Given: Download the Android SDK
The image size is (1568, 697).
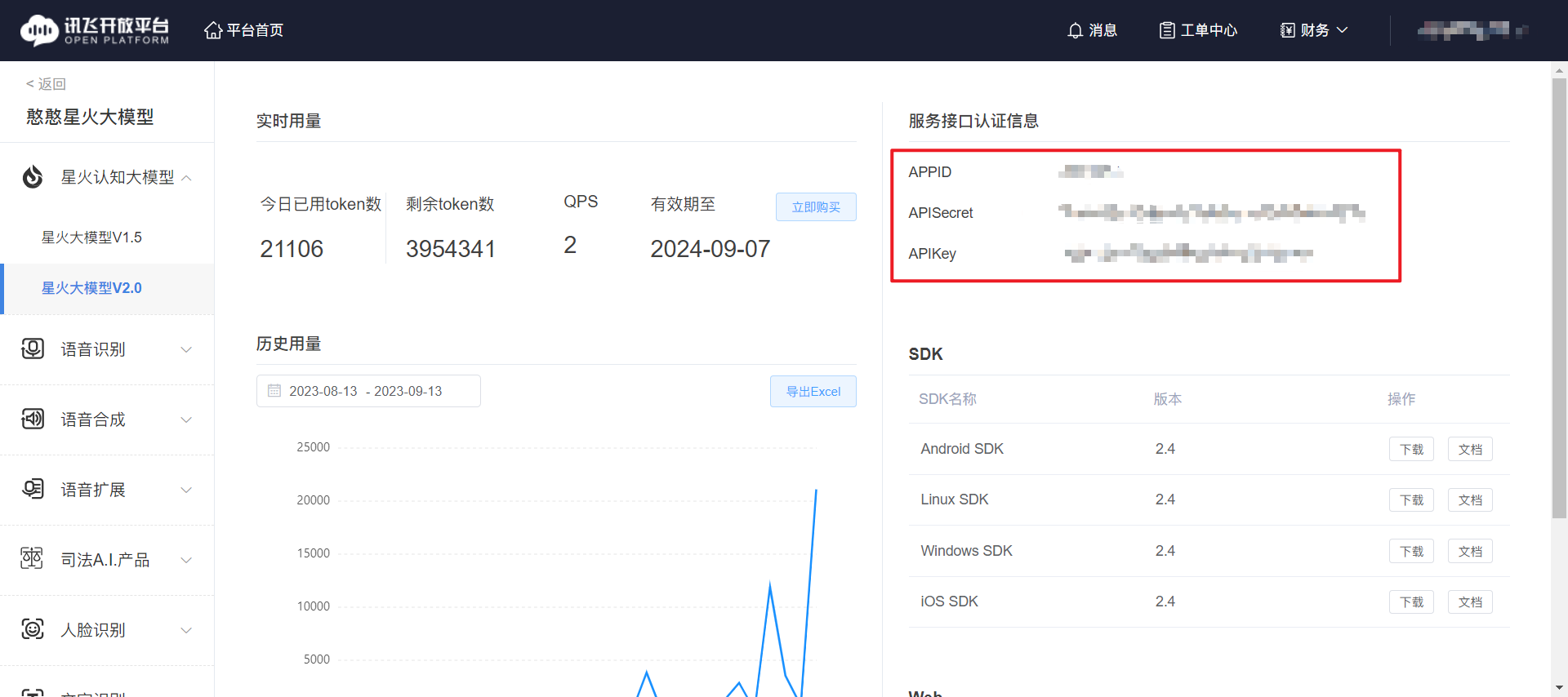Looking at the screenshot, I should pyautogui.click(x=1410, y=450).
